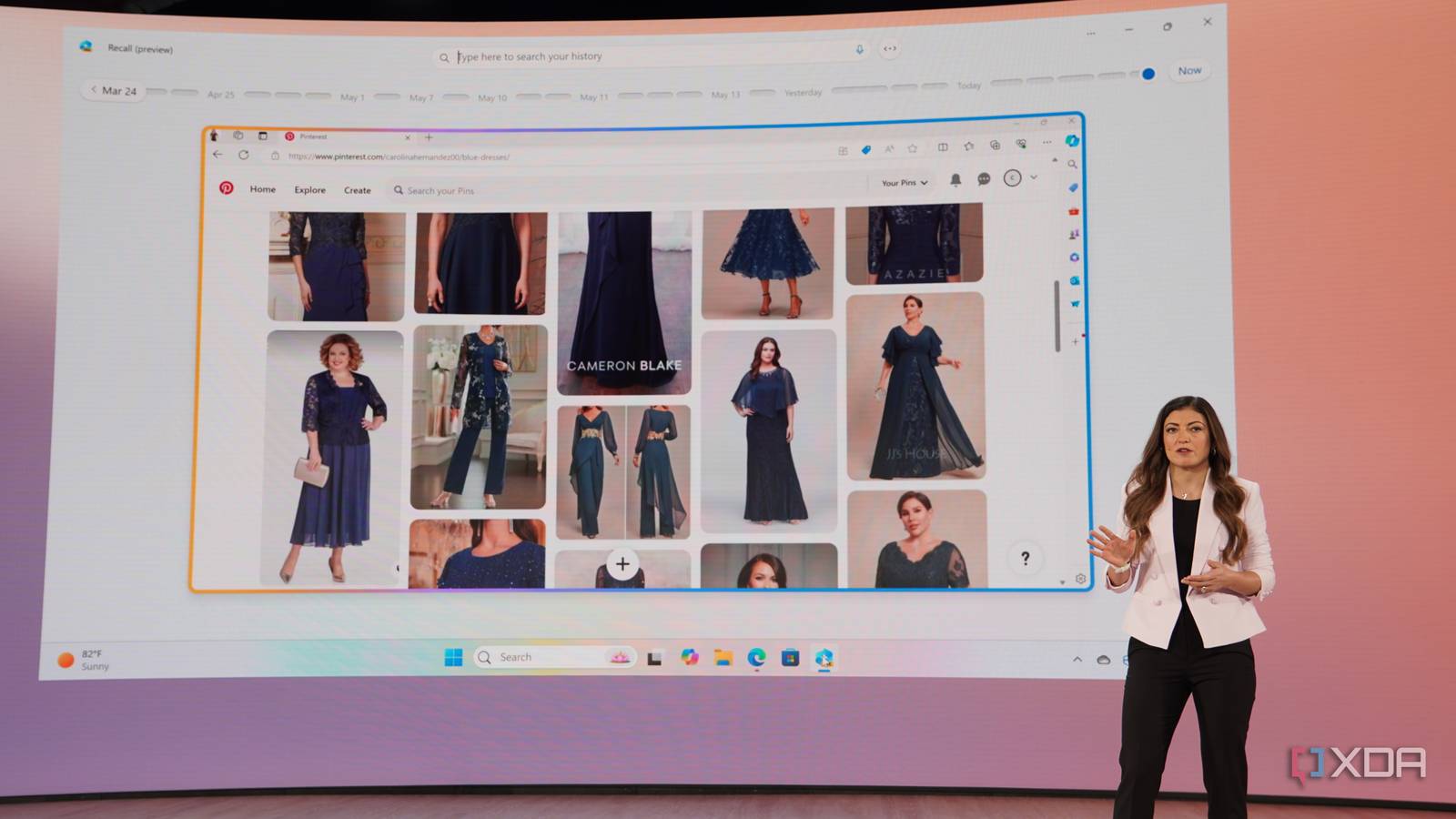Open Copilot from the taskbar
This screenshot has height=819, width=1456.
pyautogui.click(x=690, y=657)
